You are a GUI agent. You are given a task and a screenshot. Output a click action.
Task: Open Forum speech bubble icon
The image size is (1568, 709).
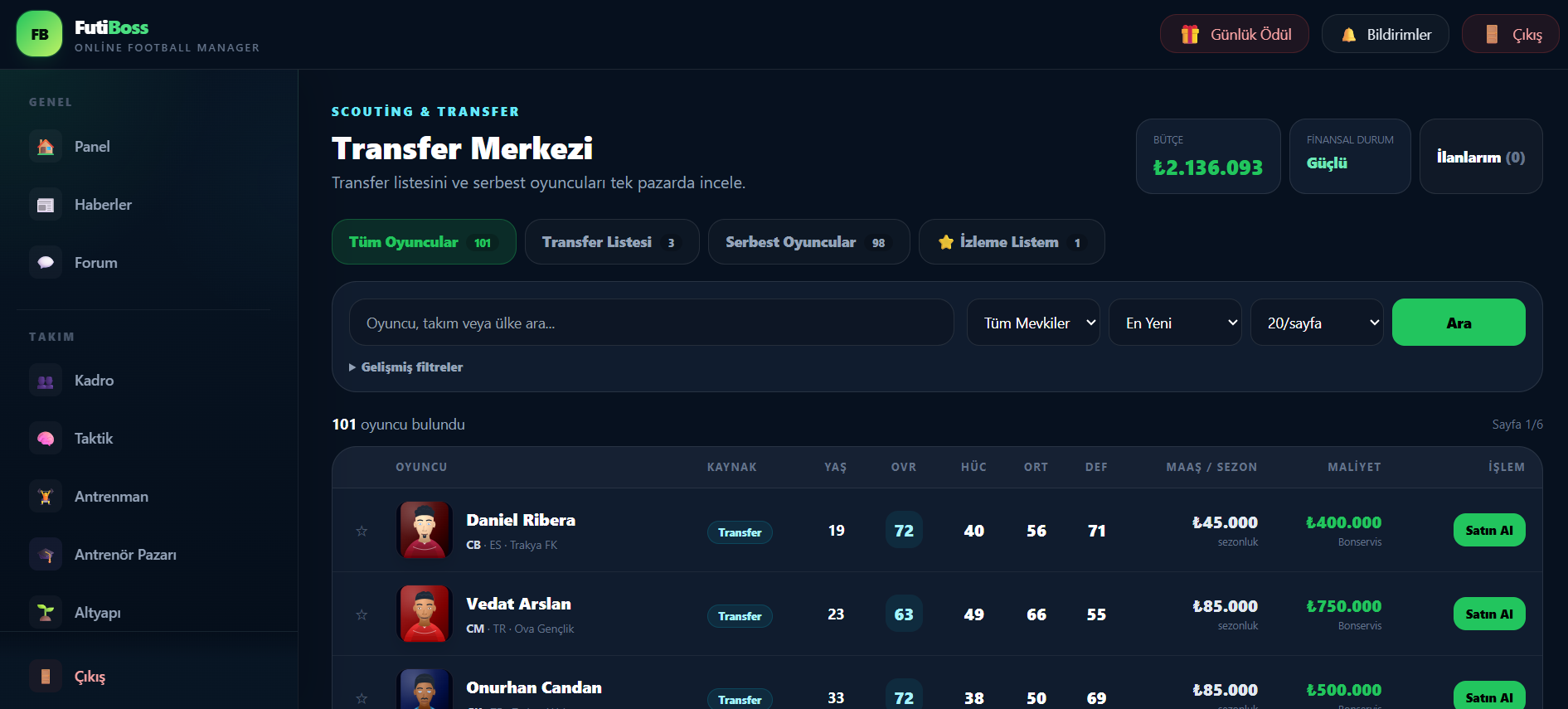46,263
